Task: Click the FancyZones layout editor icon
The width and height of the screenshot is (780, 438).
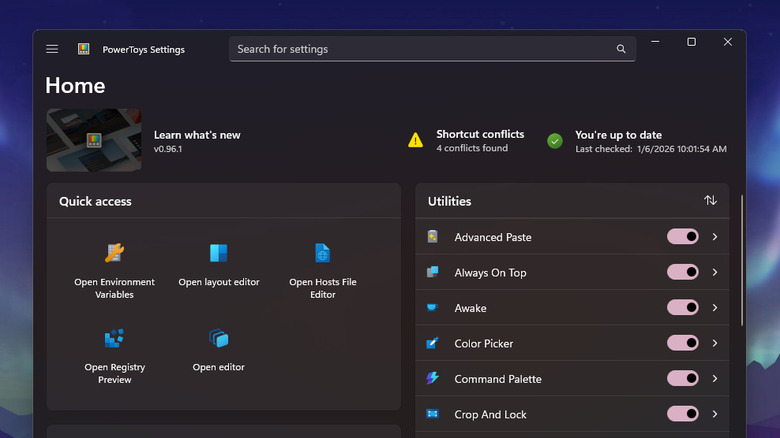Action: (x=218, y=253)
